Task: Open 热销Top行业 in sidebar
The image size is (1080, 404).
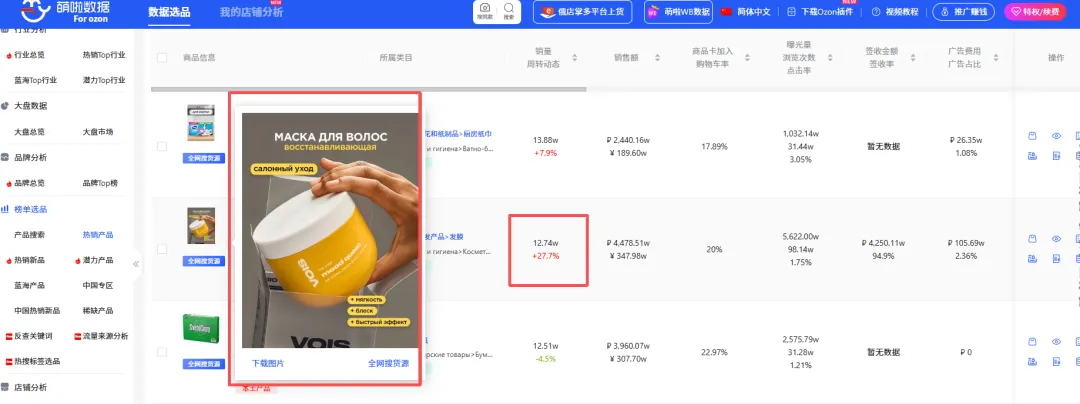Action: [x=103, y=54]
